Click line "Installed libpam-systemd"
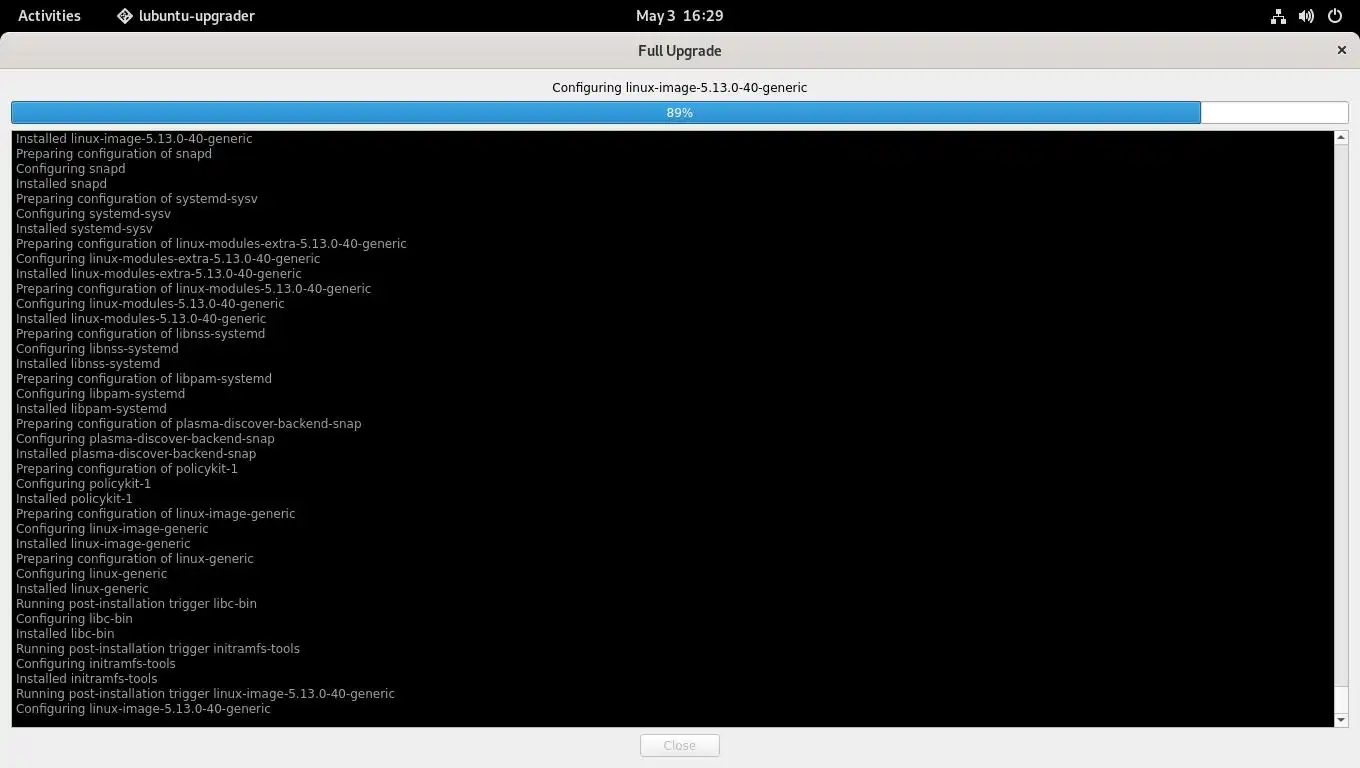Image resolution: width=1360 pixels, height=768 pixels. (x=91, y=409)
